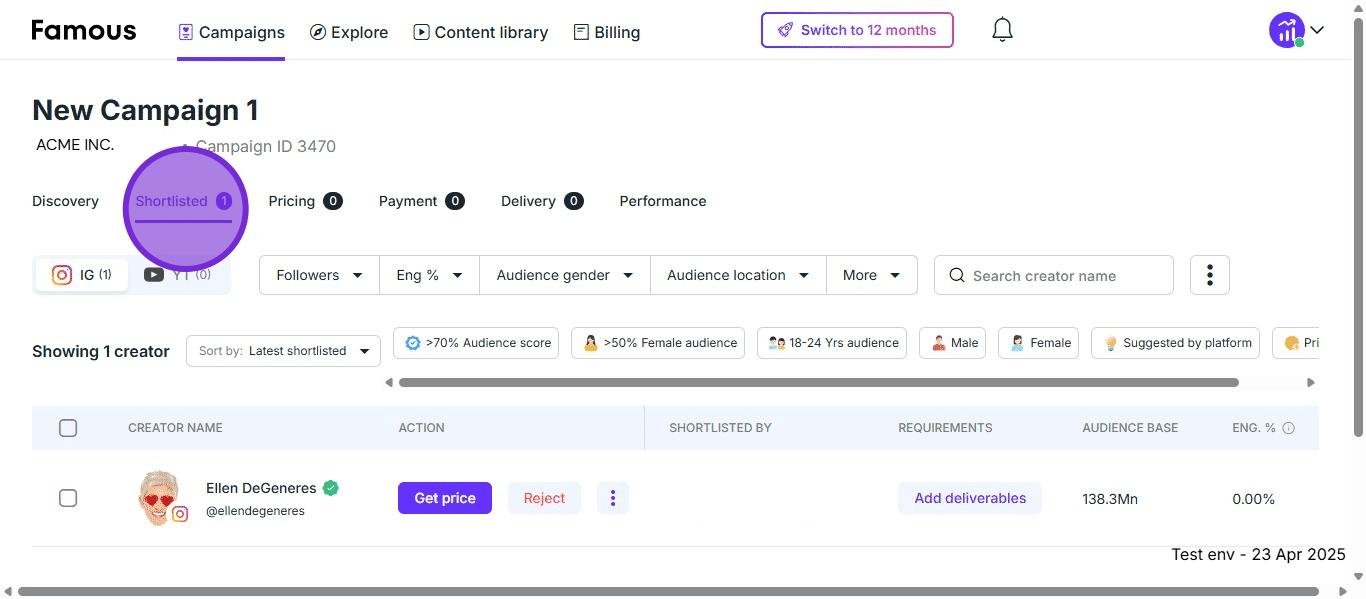
Task: Open the Eng % filter dropdown
Action: [429, 275]
